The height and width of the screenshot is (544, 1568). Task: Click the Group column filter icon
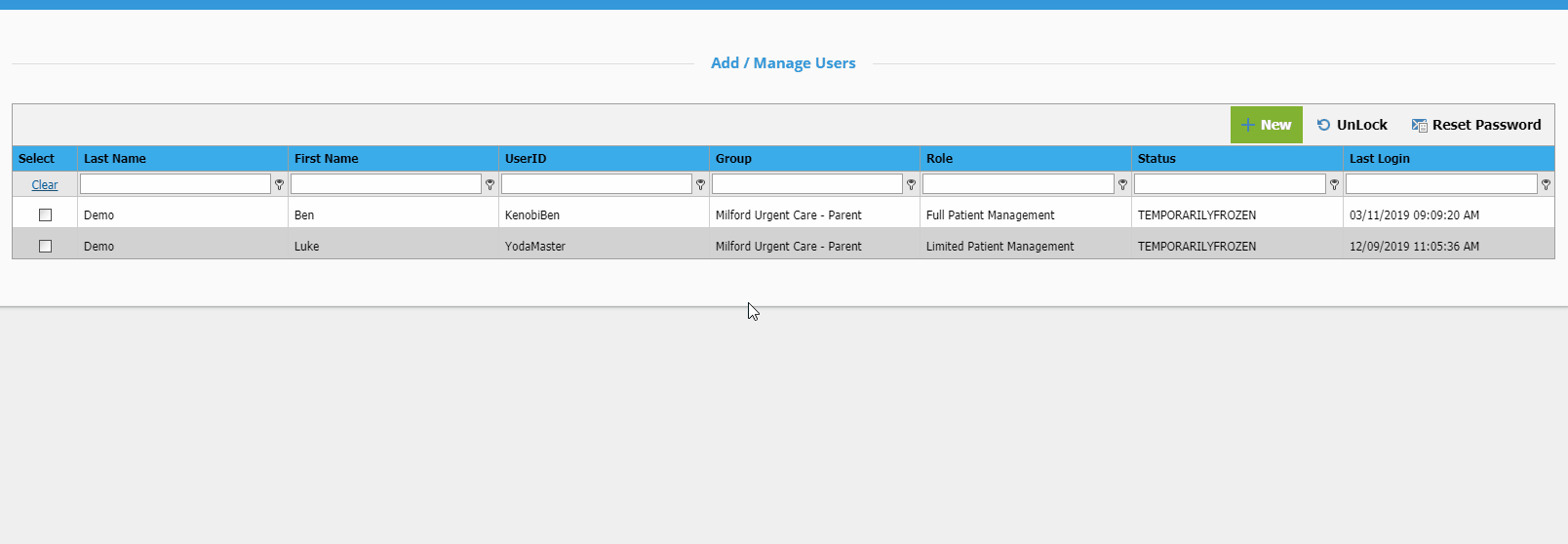pos(911,184)
